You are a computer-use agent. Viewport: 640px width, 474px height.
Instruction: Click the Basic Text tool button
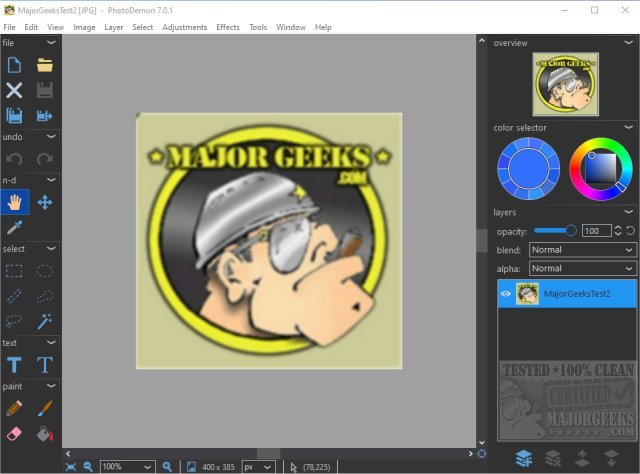click(14, 365)
